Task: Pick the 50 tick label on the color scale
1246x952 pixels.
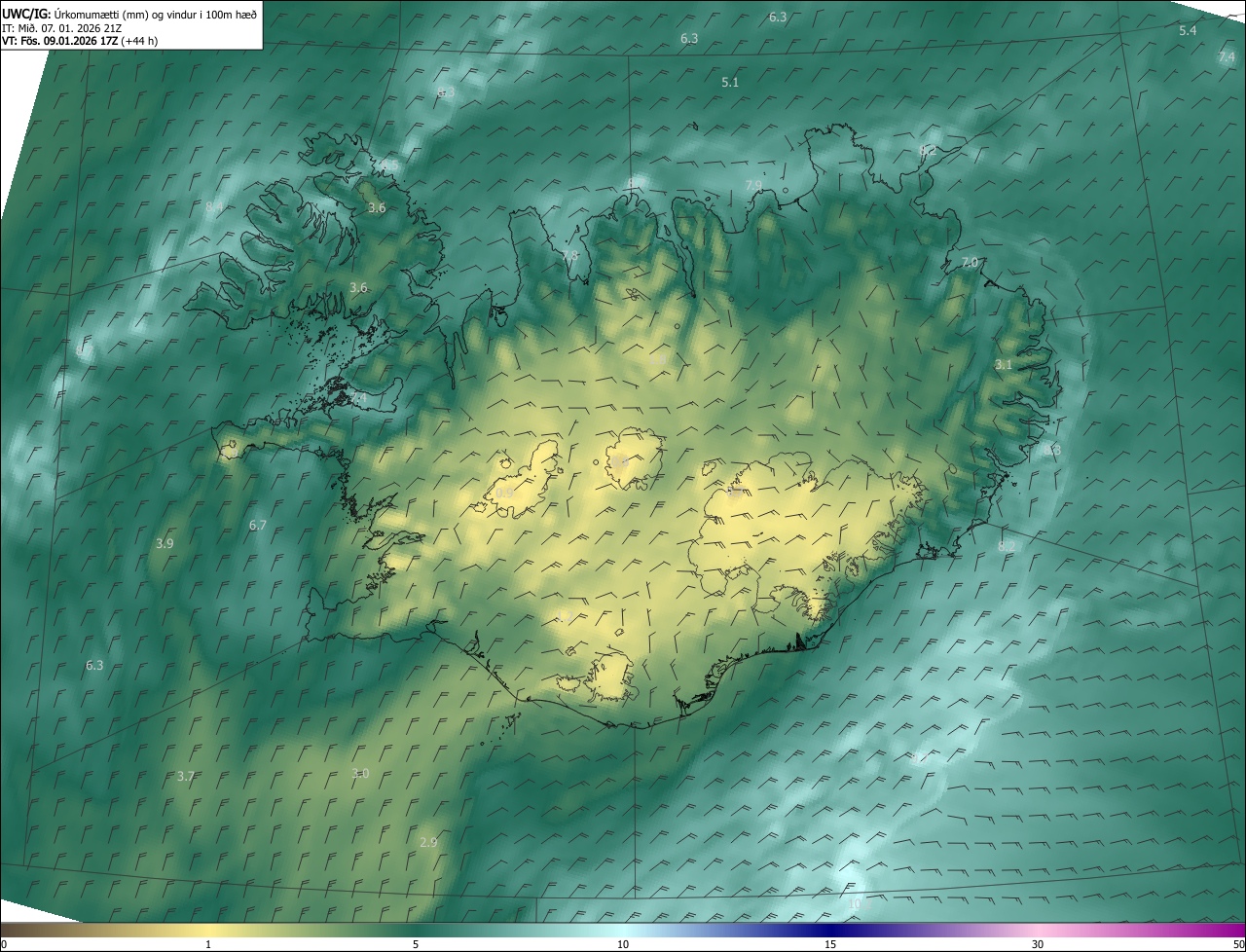Action: click(1238, 945)
